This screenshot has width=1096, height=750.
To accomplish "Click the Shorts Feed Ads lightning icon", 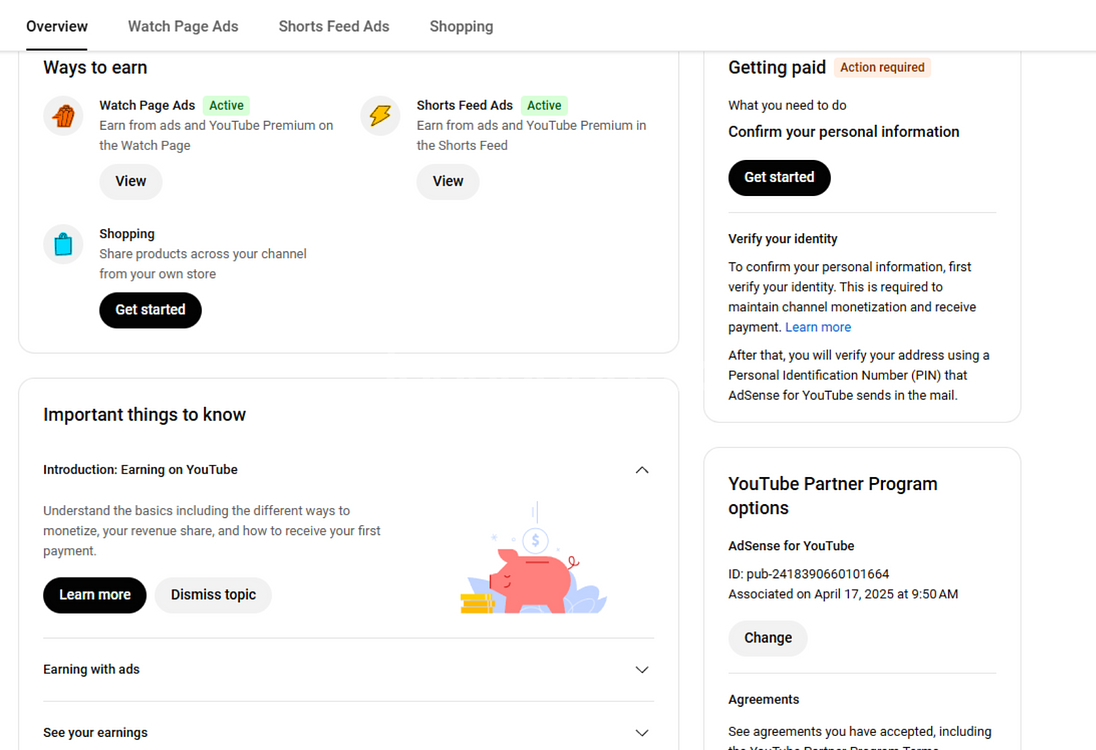I will click(380, 115).
